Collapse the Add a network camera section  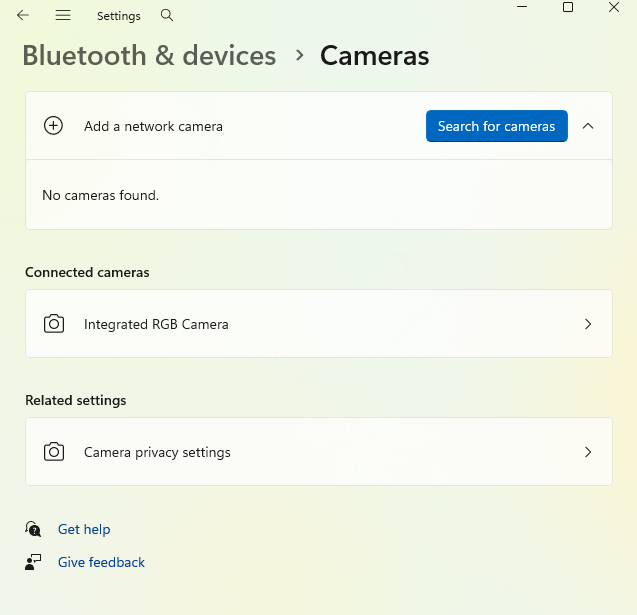[588, 126]
